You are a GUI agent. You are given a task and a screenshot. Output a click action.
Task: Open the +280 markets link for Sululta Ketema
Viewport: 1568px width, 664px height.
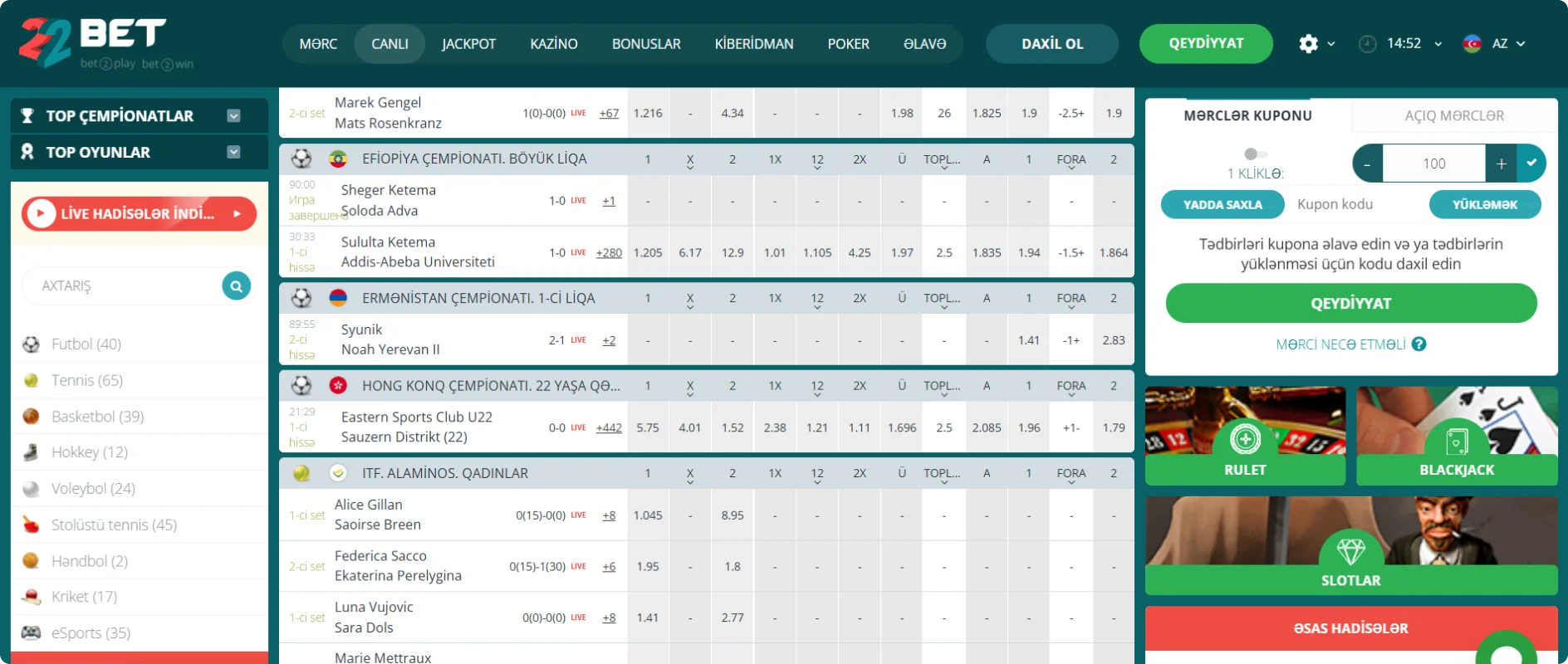point(609,253)
